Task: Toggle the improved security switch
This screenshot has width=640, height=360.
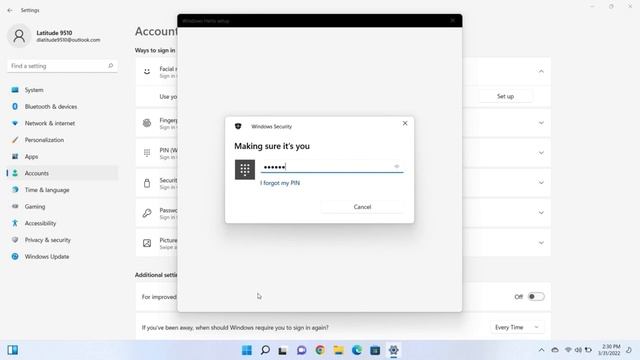Action: 536,297
